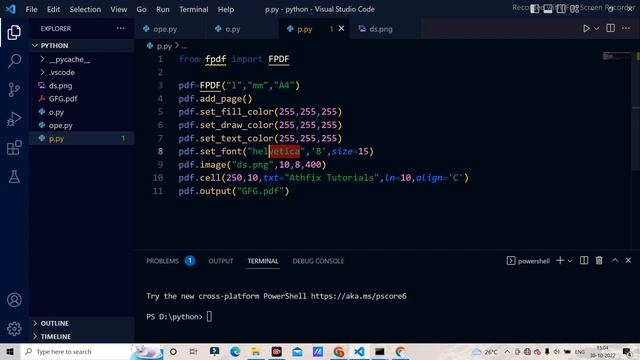Open the Selection menu
The height and width of the screenshot is (360, 640).
85,9
